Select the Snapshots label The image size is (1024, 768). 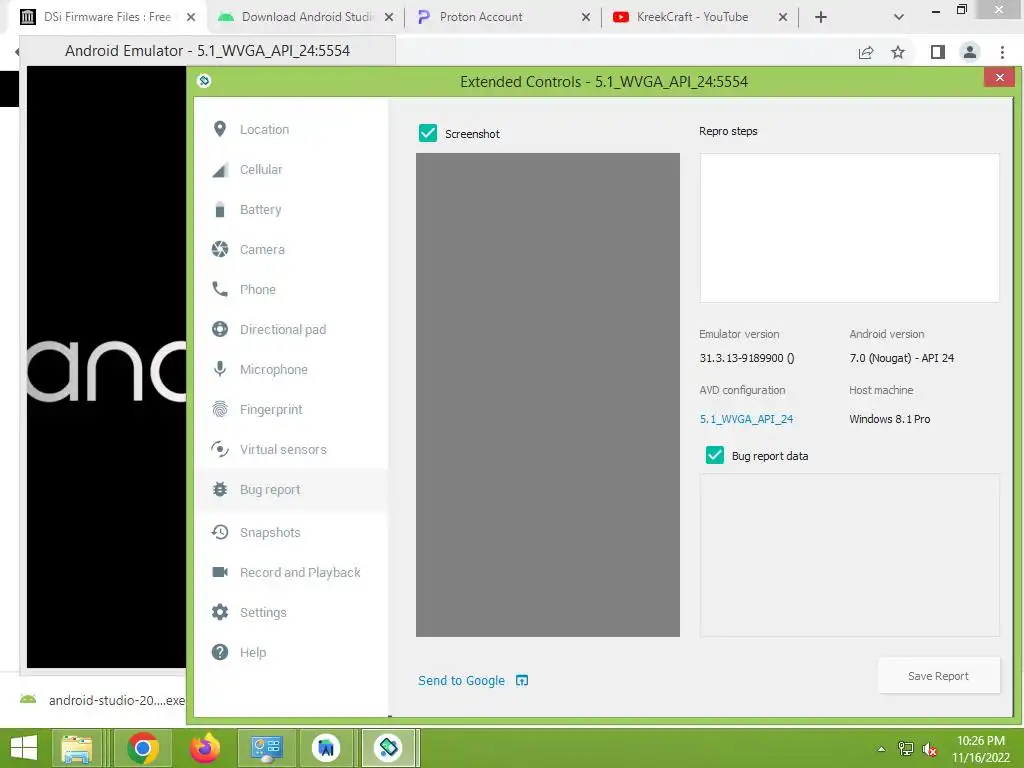(x=270, y=533)
